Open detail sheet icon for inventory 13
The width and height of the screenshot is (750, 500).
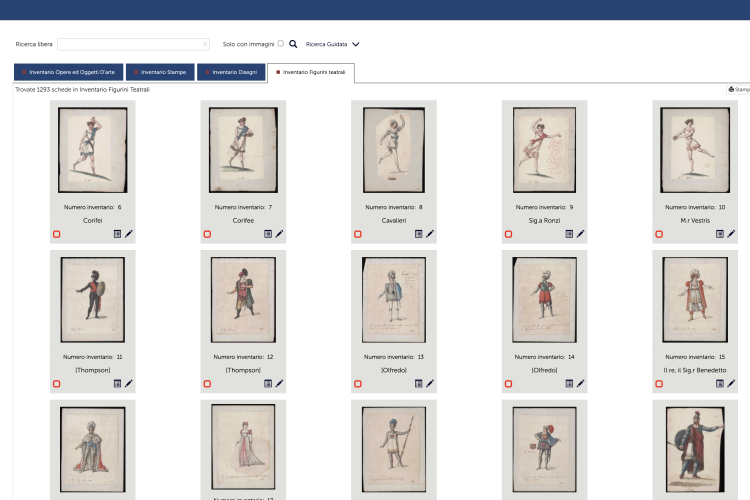419,384
